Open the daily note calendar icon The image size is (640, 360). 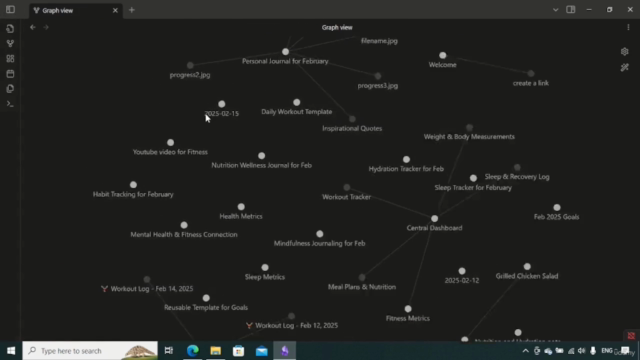click(10, 74)
